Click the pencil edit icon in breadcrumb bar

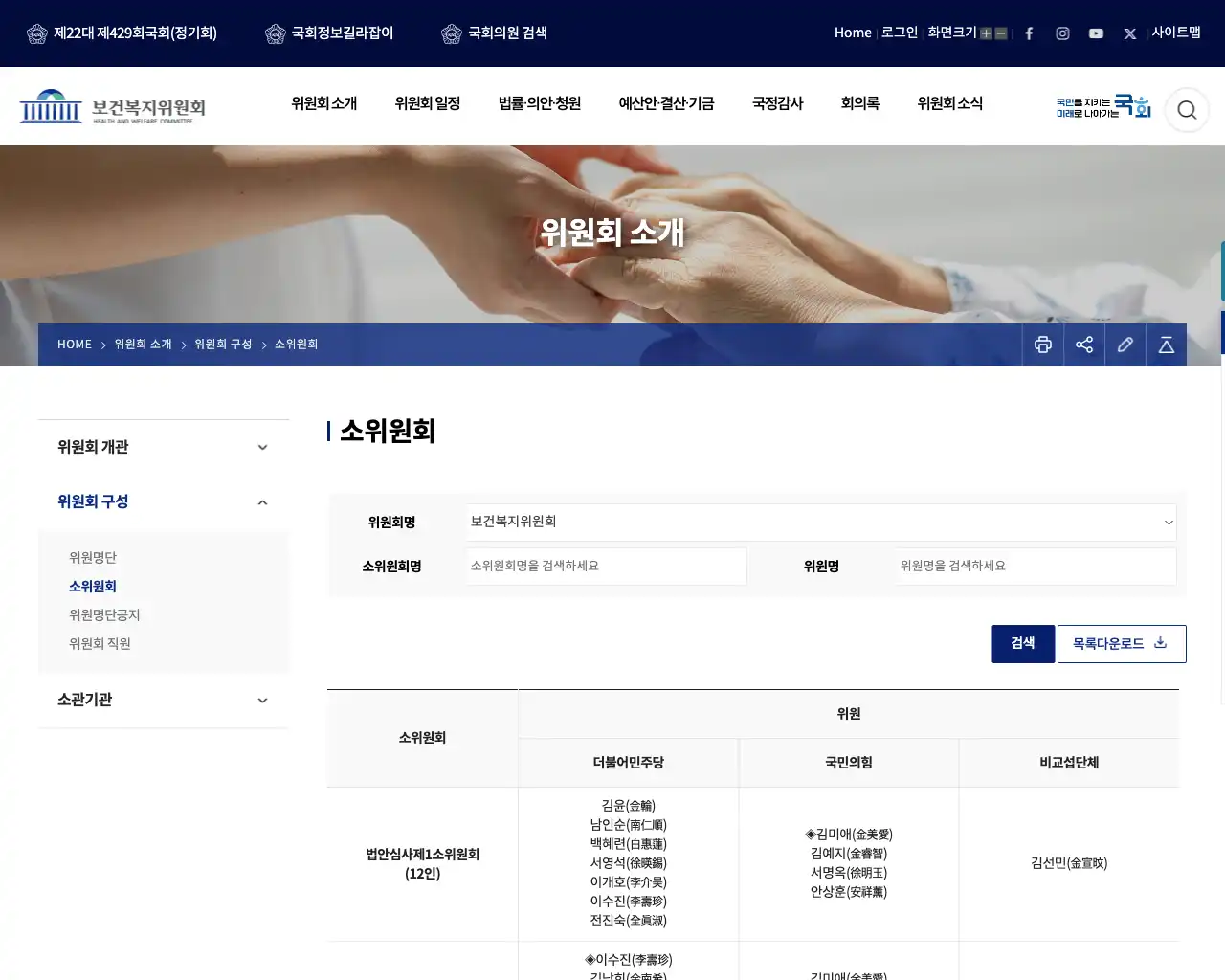click(x=1125, y=345)
